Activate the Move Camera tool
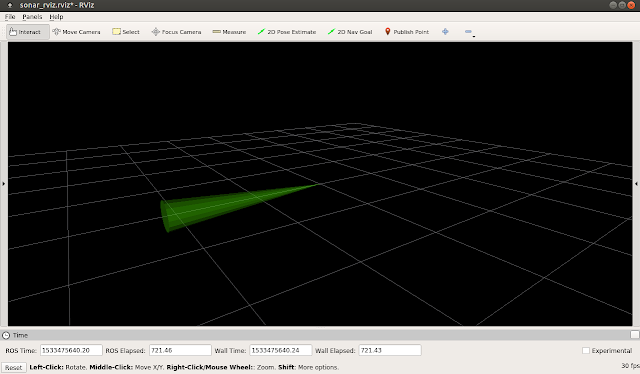Image resolution: width=640 pixels, height=374 pixels. 76,32
